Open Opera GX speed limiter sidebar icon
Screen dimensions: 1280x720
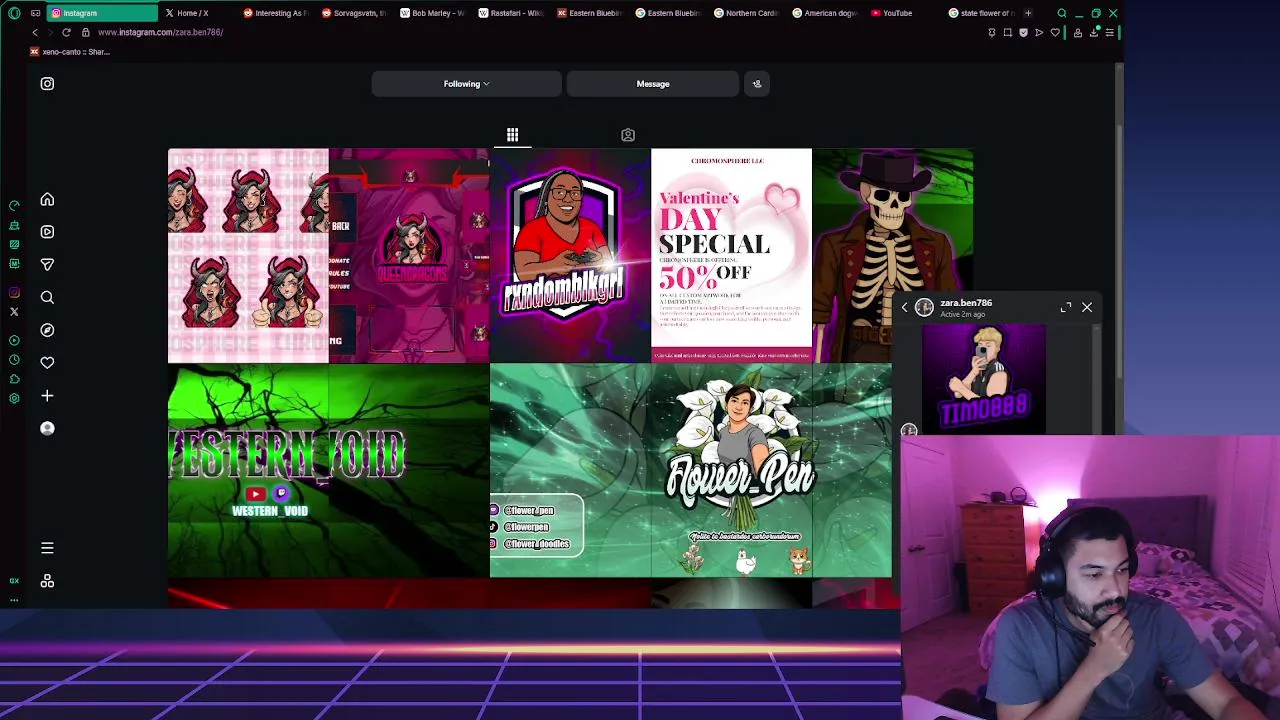coord(14,205)
